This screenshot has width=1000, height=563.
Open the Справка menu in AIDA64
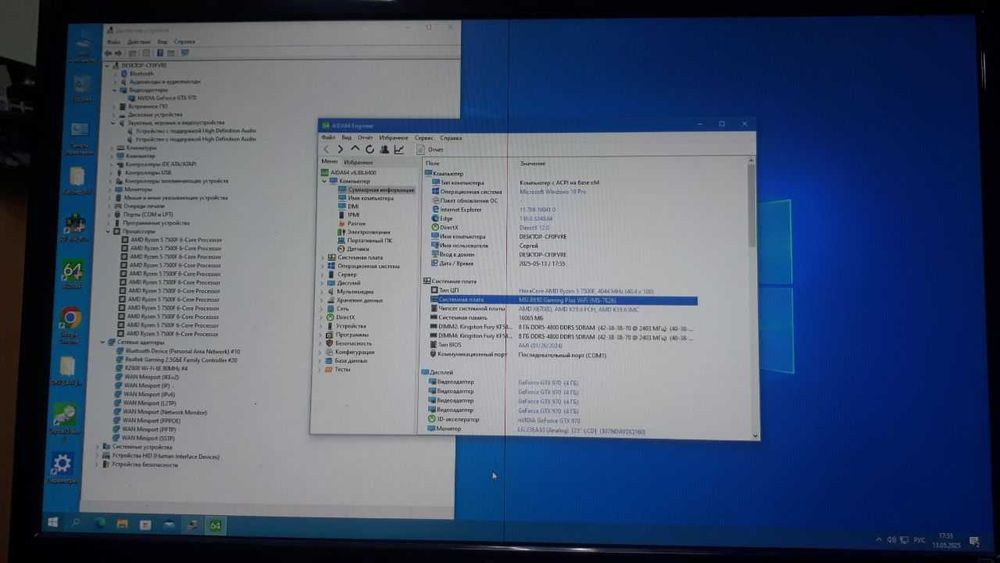451,137
